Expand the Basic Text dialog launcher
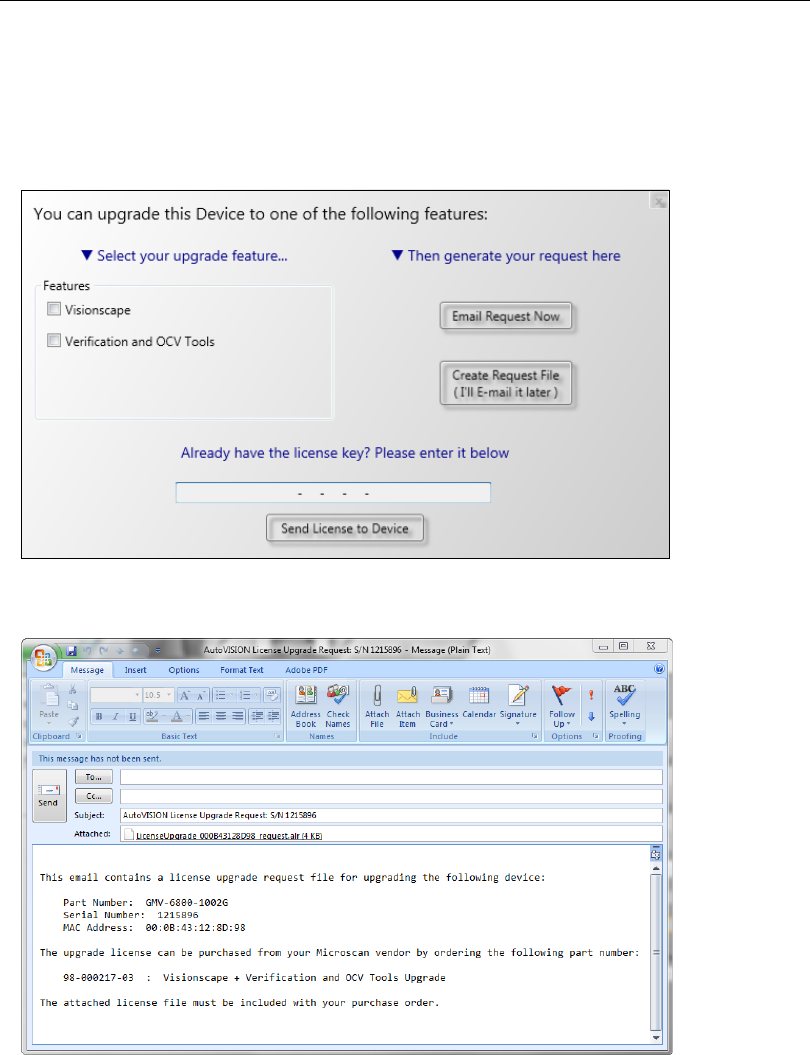810x1055 pixels. pyautogui.click(x=277, y=736)
